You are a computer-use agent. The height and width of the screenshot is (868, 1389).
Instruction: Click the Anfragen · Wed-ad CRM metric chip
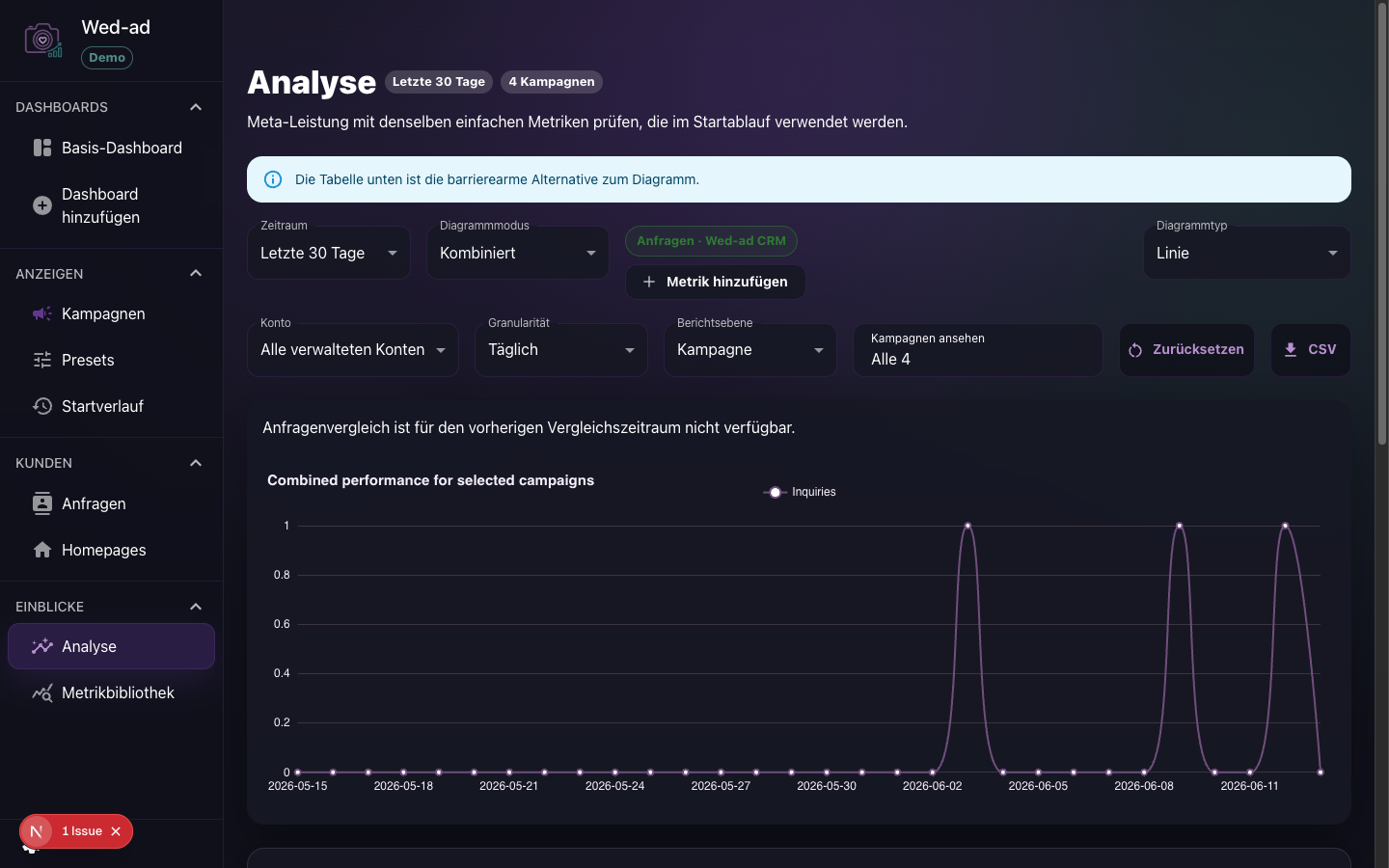(712, 241)
